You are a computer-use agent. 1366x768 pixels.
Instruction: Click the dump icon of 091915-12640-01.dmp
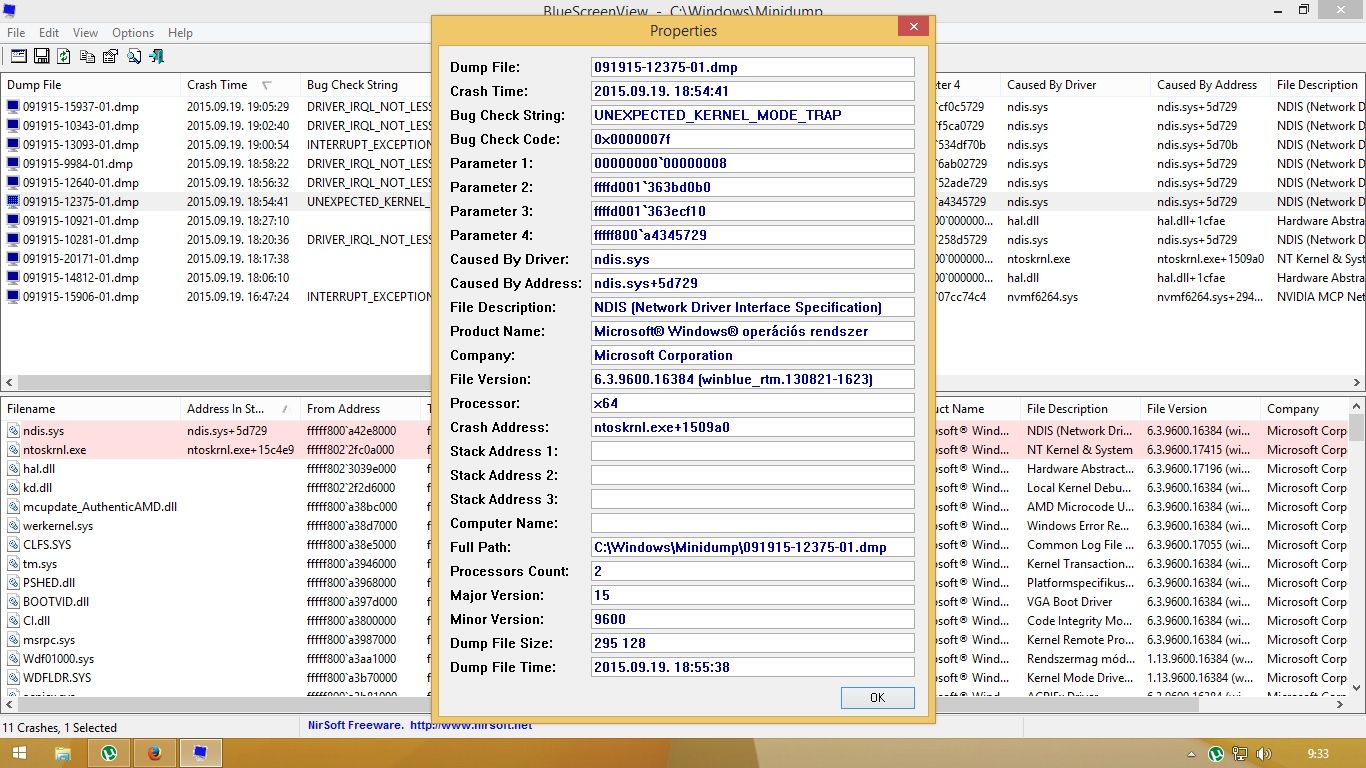pyautogui.click(x=13, y=183)
